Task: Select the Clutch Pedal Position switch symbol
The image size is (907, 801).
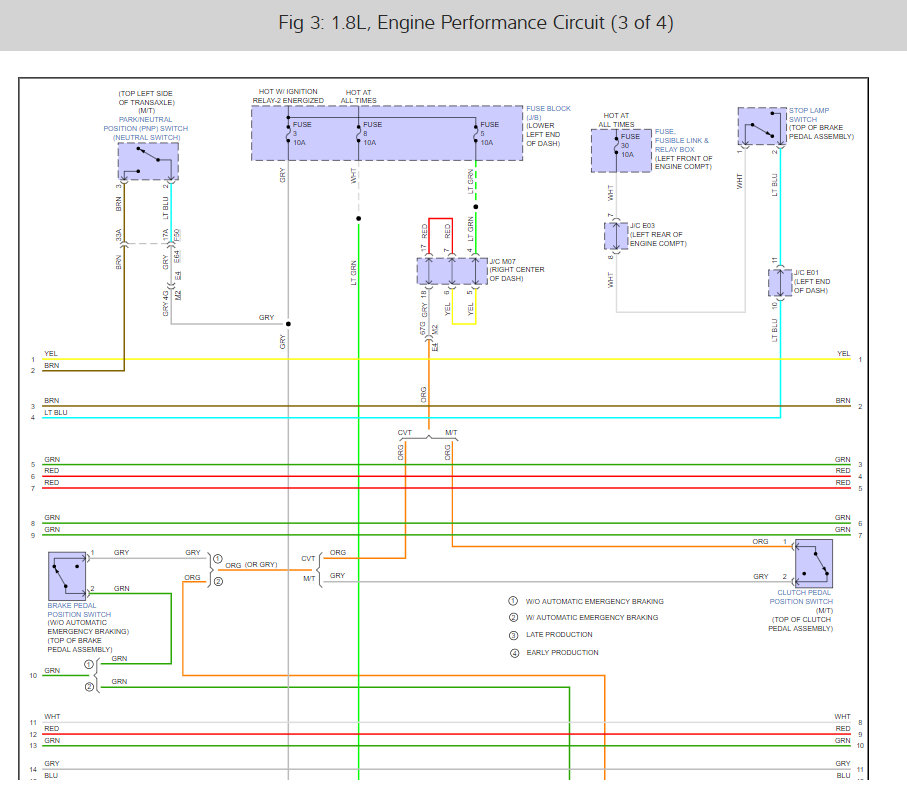Action: 814,564
